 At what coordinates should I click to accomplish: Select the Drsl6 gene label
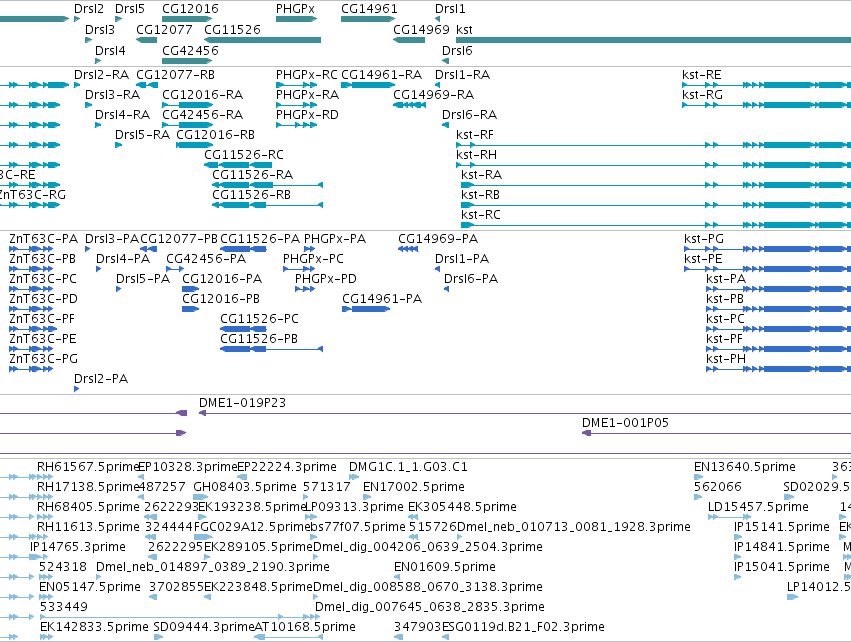point(457,50)
